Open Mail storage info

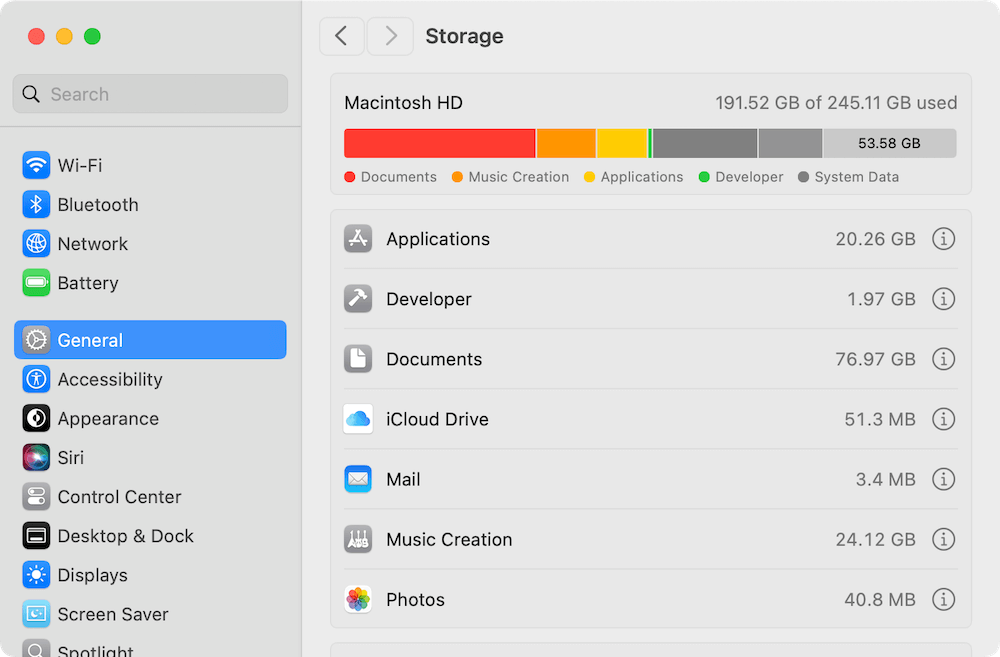[x=943, y=479]
